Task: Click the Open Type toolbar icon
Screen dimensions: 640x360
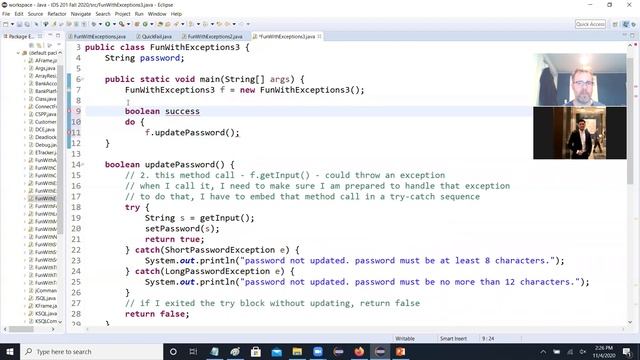Action: [x=160, y=24]
